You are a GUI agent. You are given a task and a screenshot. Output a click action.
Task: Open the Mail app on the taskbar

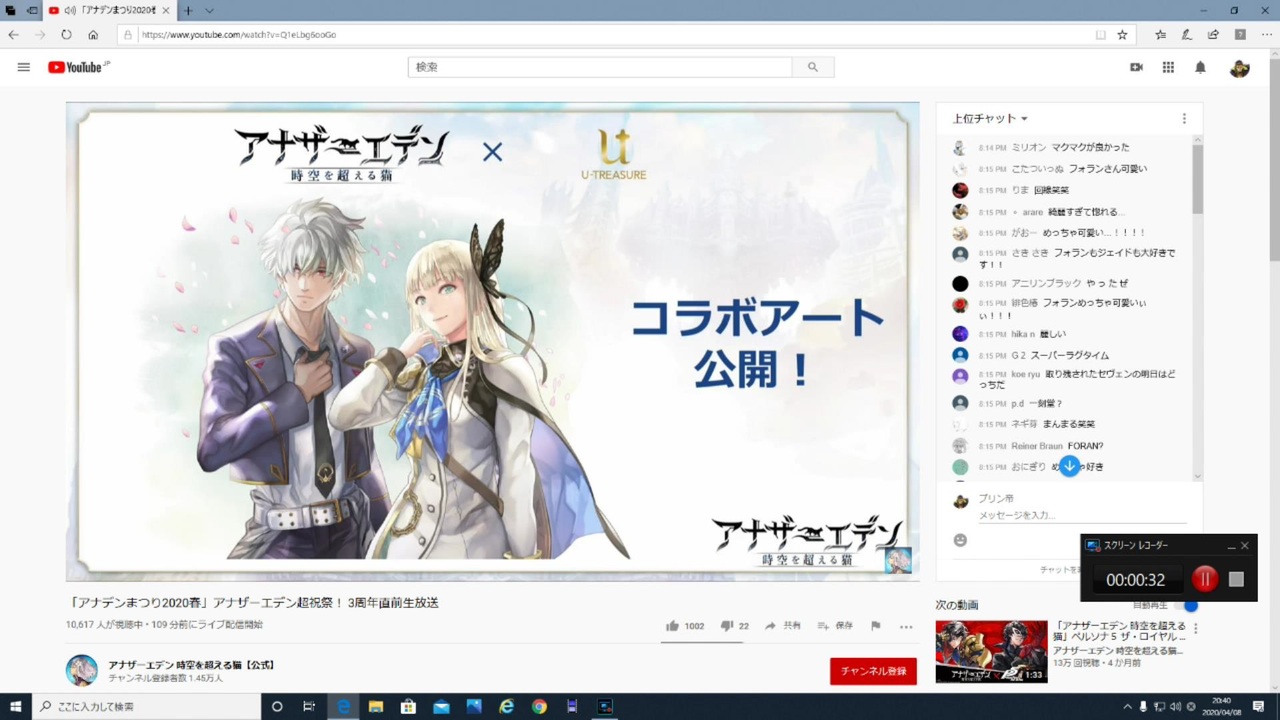(x=441, y=706)
